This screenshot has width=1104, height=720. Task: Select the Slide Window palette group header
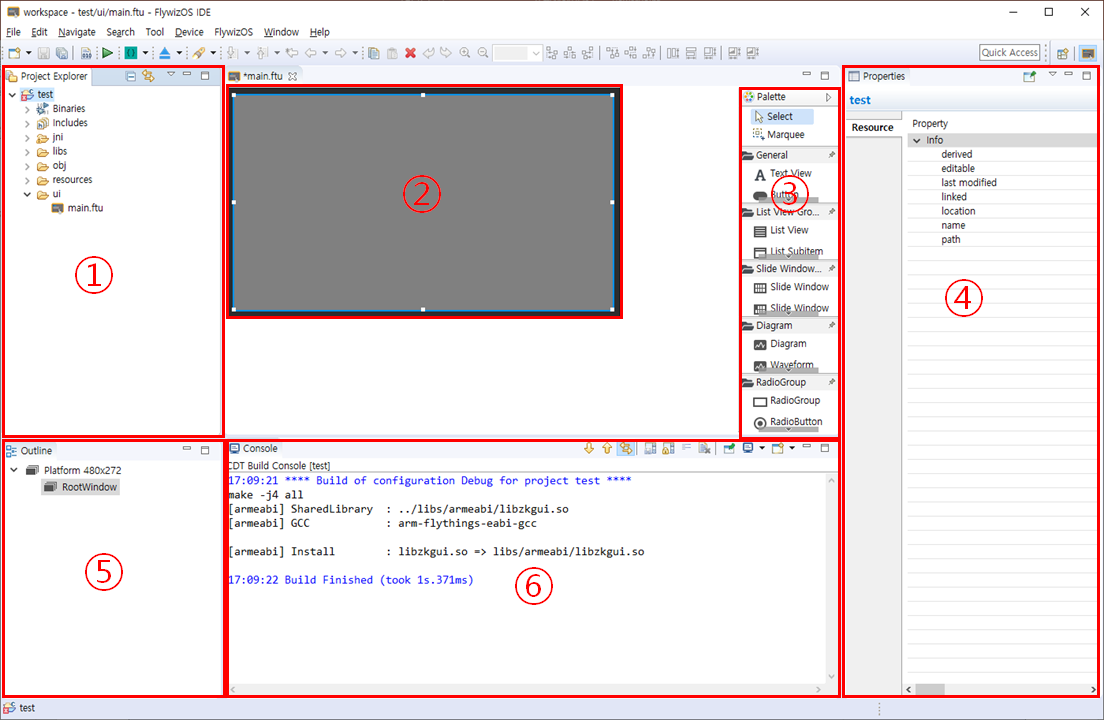[x=788, y=269]
